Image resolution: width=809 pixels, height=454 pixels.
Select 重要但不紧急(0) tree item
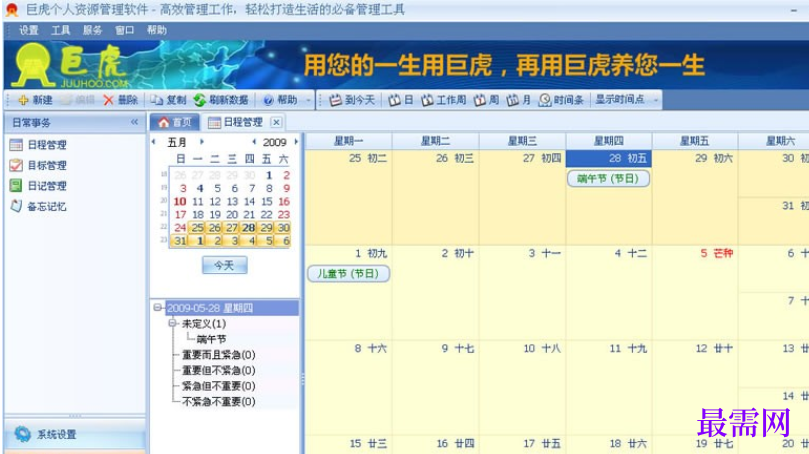coord(219,370)
